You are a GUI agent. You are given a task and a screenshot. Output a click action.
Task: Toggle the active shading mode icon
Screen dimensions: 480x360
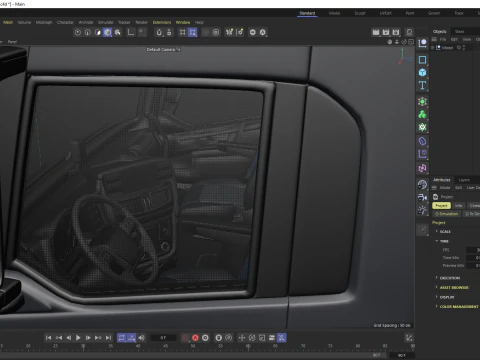[107, 32]
